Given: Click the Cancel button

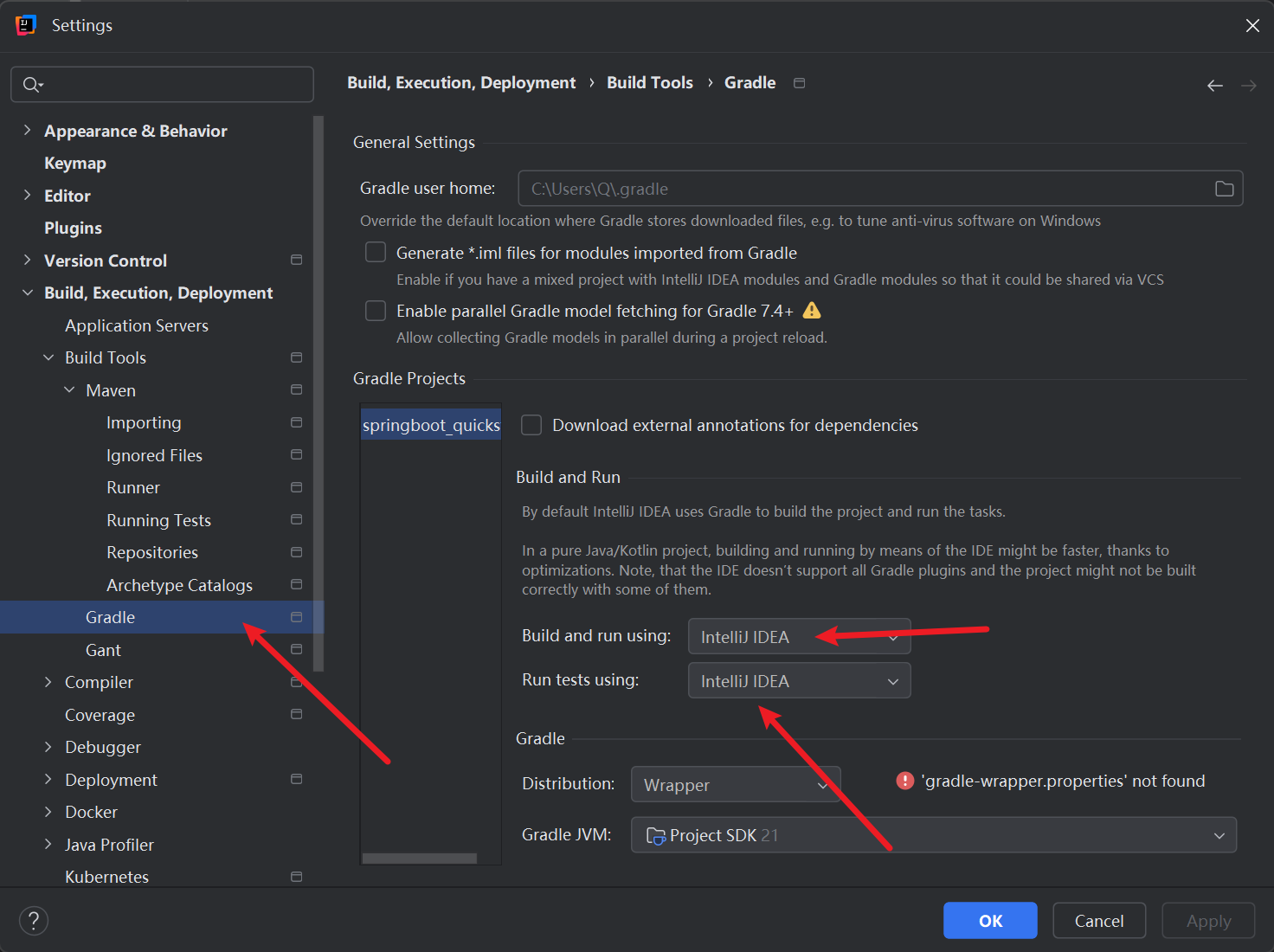Looking at the screenshot, I should [x=1099, y=921].
